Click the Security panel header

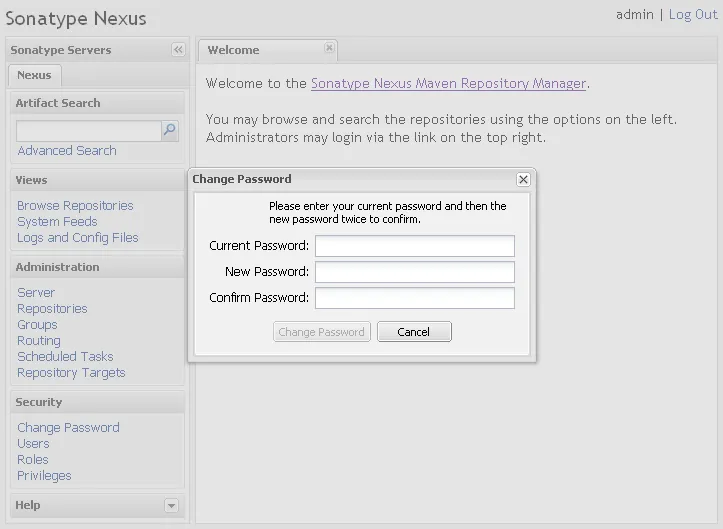click(x=97, y=402)
